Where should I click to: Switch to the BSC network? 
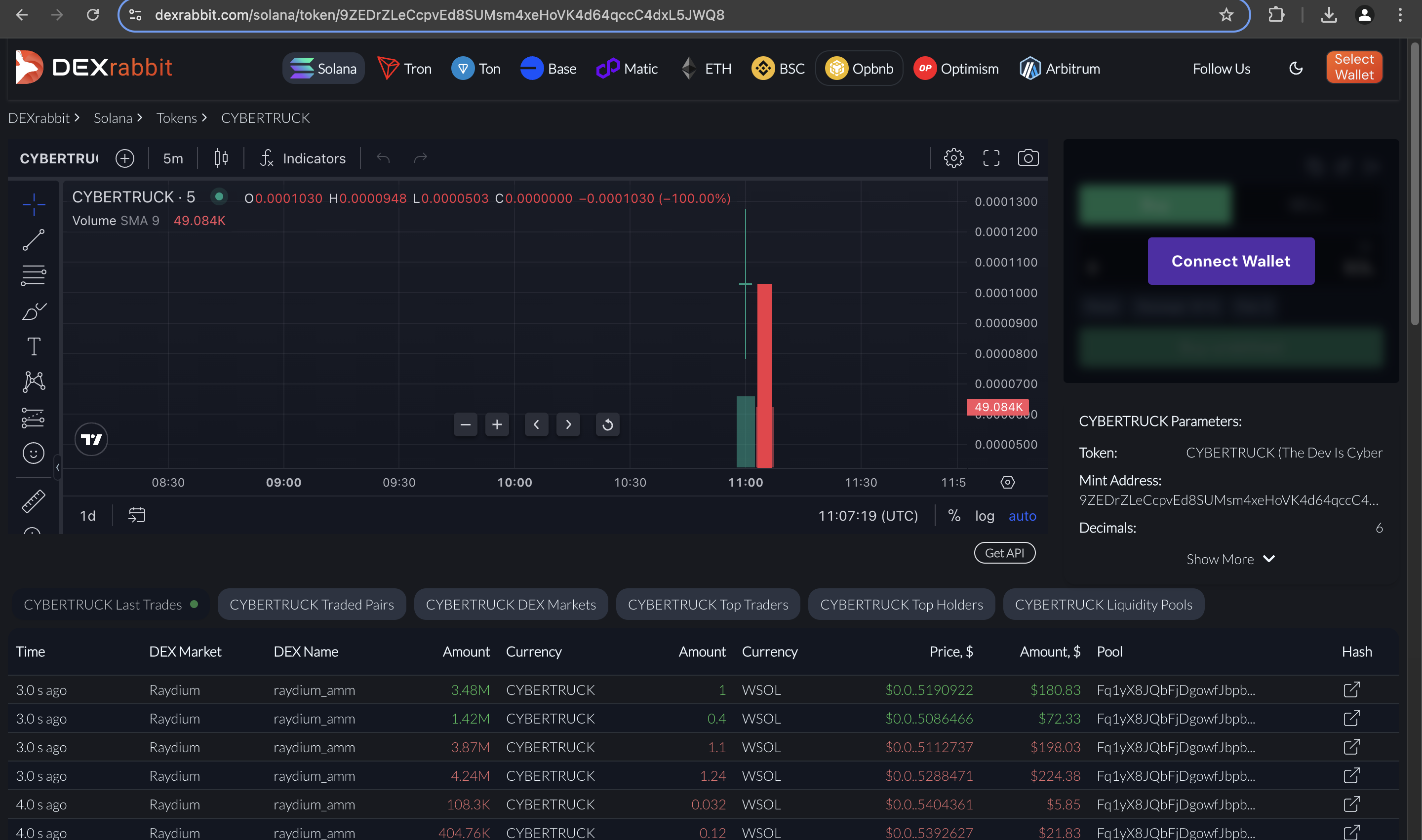point(778,69)
